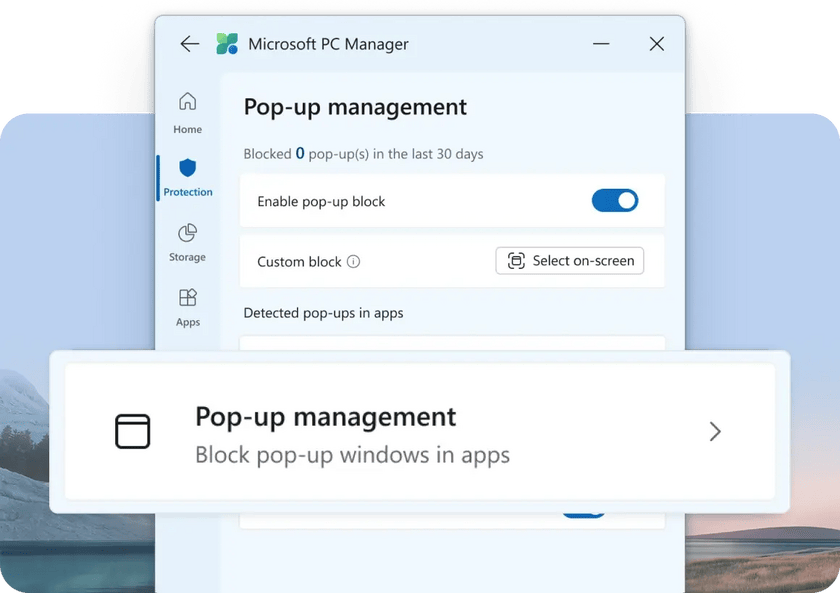Image resolution: width=840 pixels, height=593 pixels.
Task: Click the blocked pop-ups count number
Action: [299, 153]
